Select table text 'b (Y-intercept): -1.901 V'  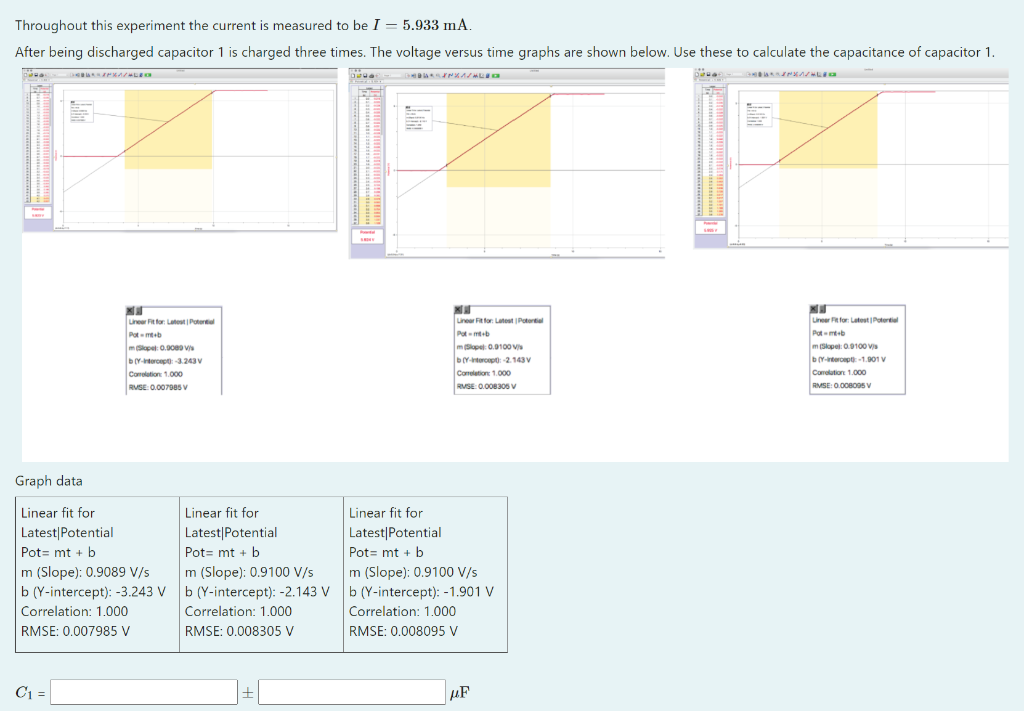[421, 592]
